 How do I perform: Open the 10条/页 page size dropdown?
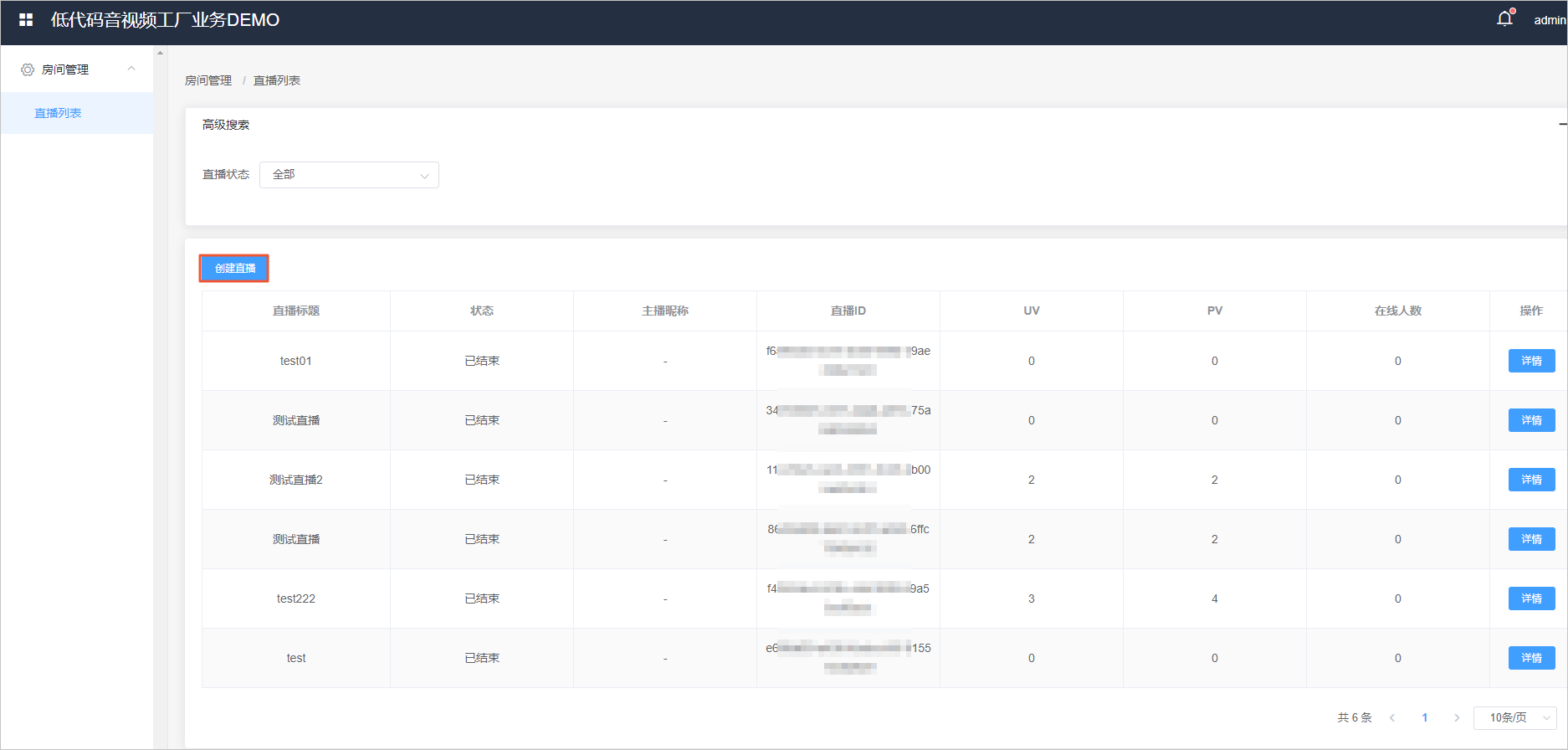[x=1515, y=717]
